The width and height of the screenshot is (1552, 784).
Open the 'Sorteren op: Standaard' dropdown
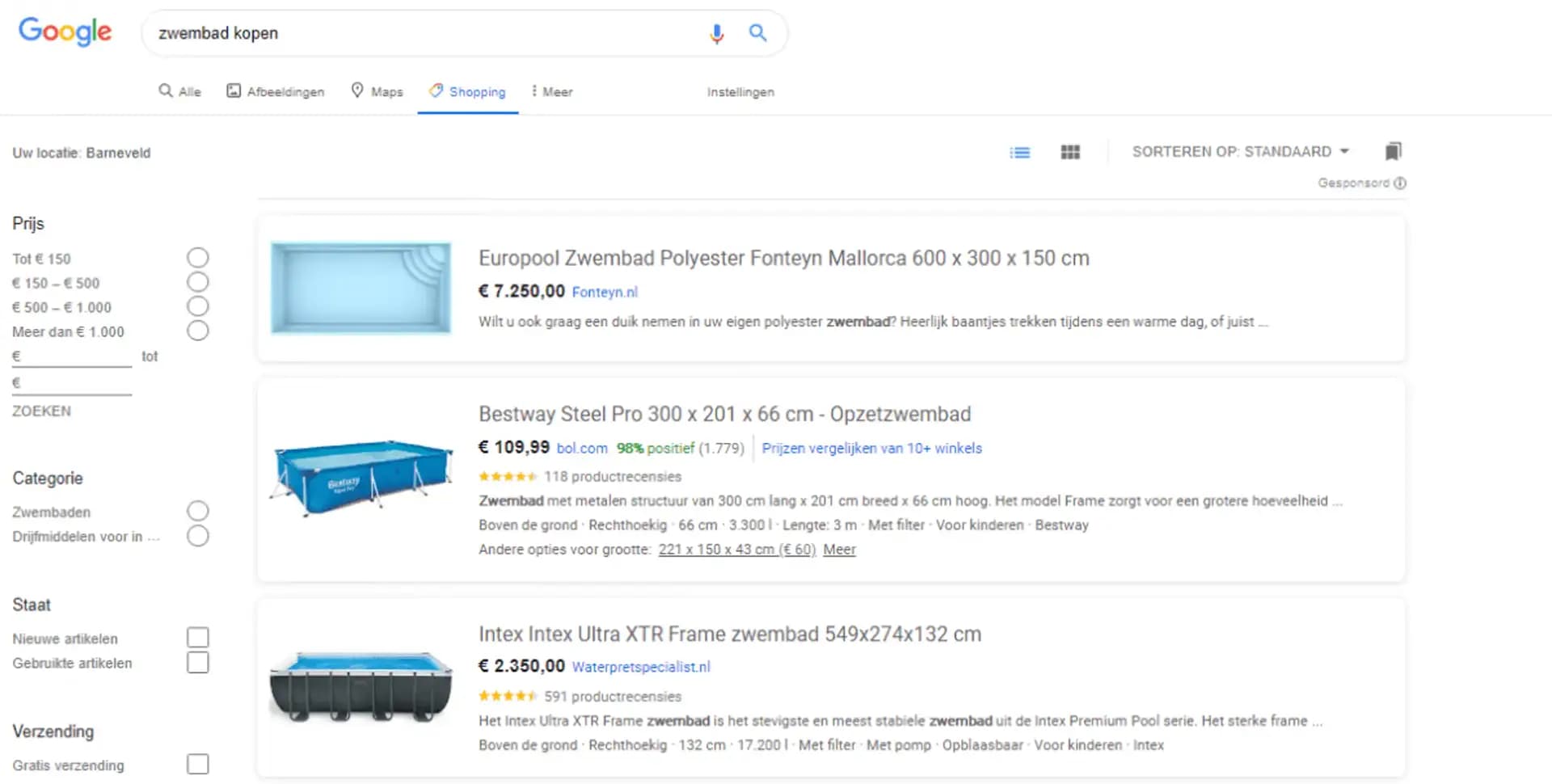point(1240,152)
